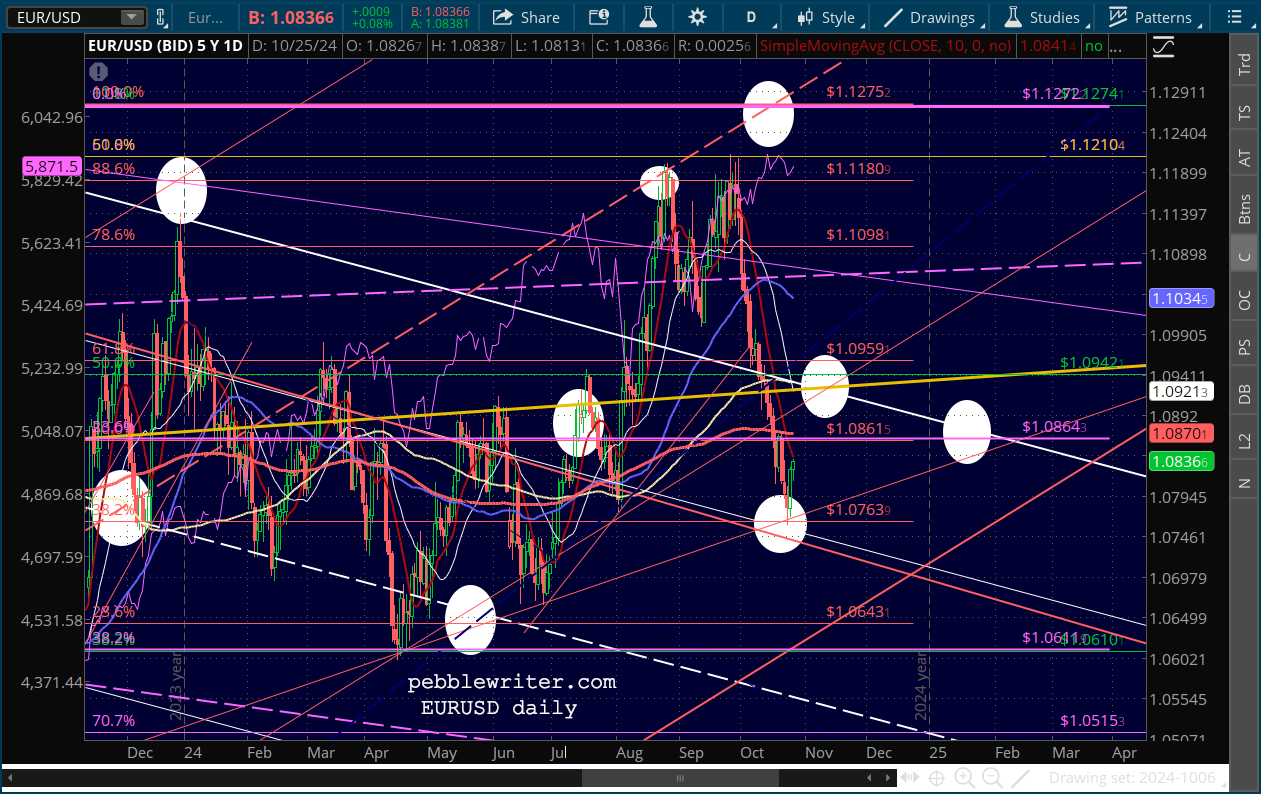Toggle the Btns sidebar panel
The image size is (1261, 794).
pyautogui.click(x=1244, y=208)
